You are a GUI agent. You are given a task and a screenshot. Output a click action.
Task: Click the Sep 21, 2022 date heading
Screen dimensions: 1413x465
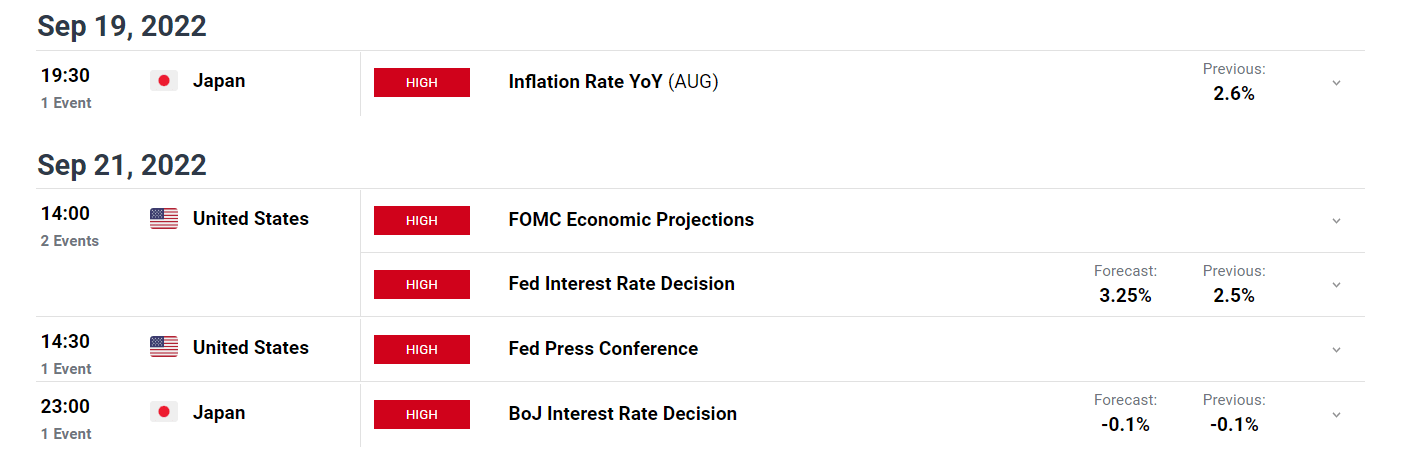[x=122, y=164]
